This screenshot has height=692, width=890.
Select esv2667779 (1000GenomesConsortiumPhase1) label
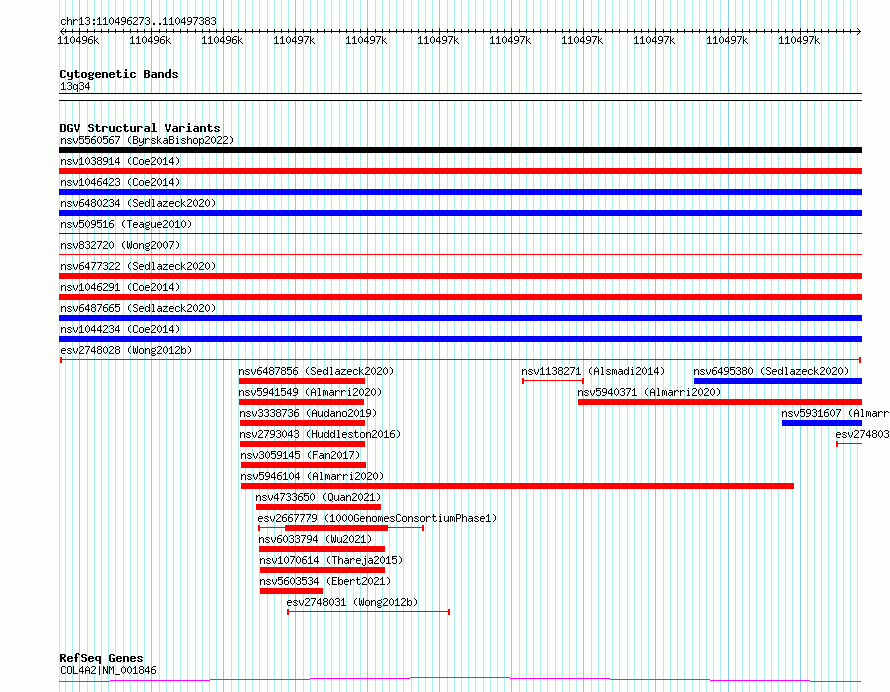(377, 518)
